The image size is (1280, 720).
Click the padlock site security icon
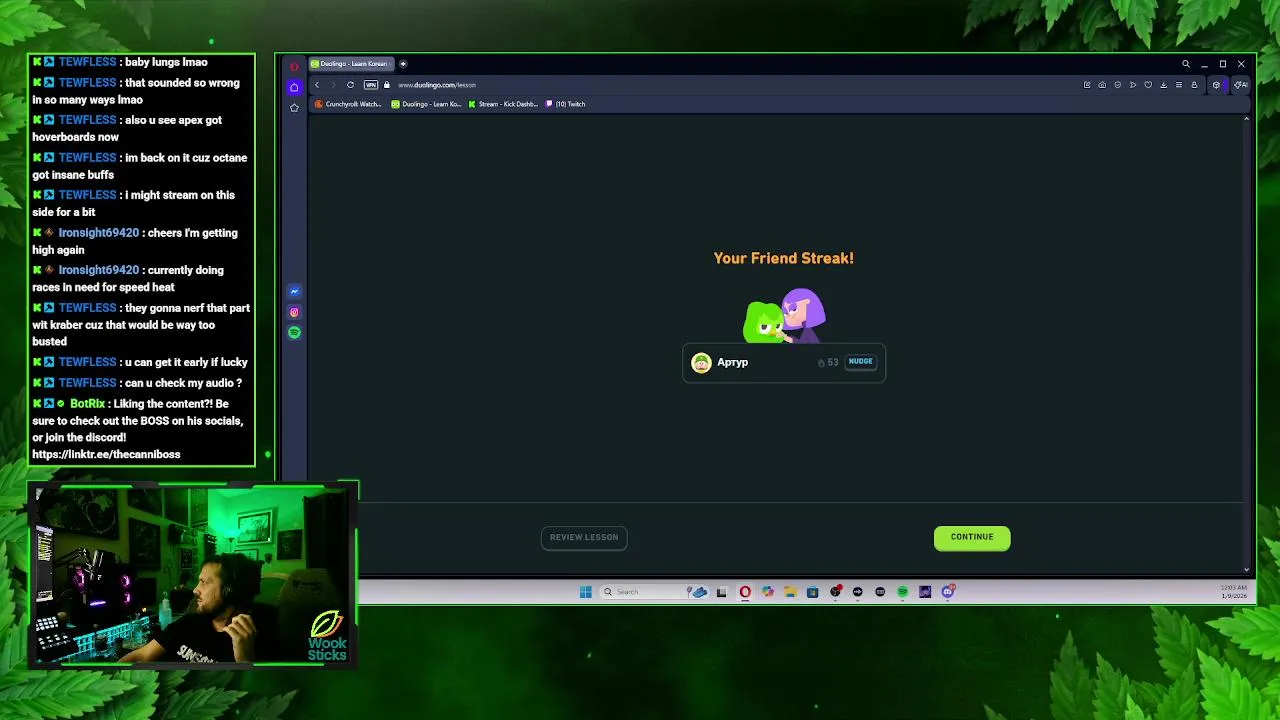tap(387, 85)
